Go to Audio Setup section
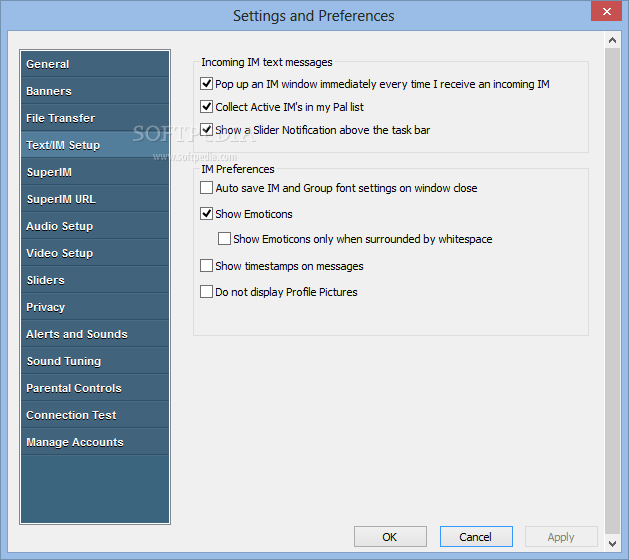 (59, 226)
